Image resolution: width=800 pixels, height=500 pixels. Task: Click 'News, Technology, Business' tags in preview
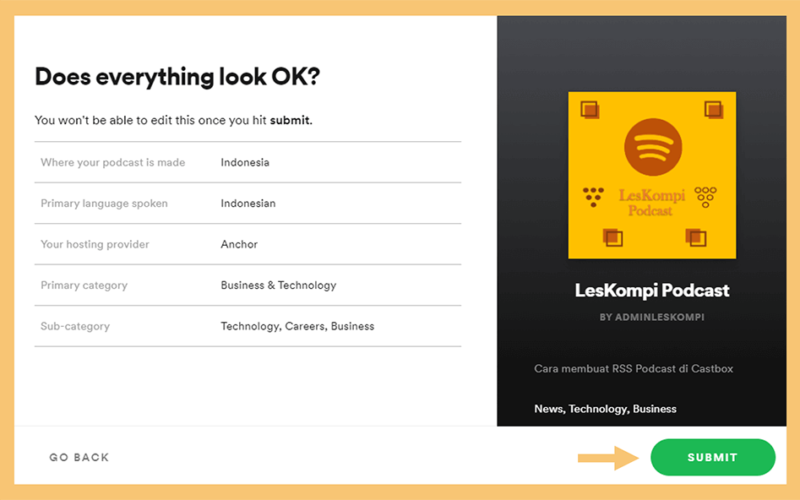[605, 409]
